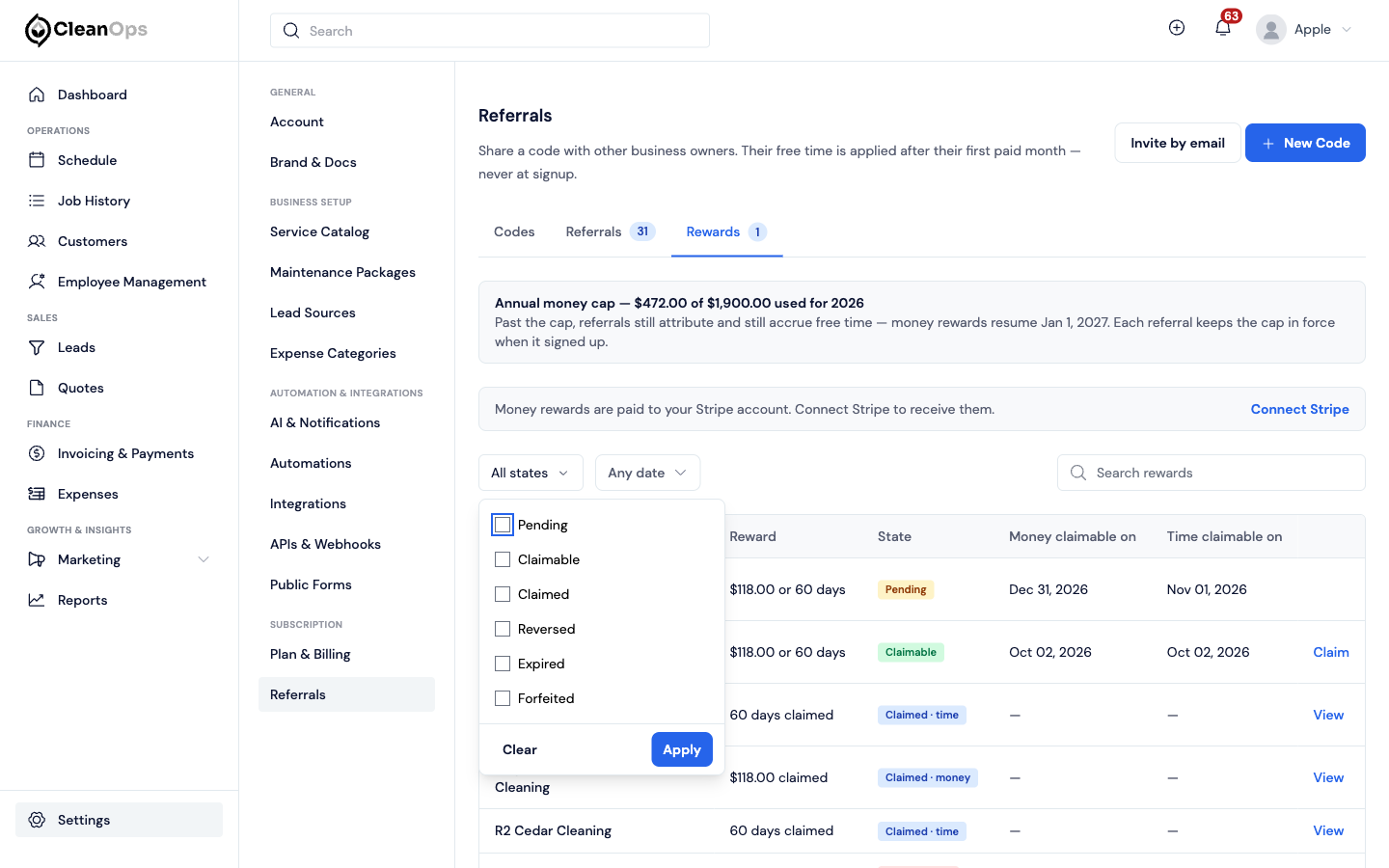Apply the selected state filters
Viewport: 1389px width, 868px height.
pos(682,749)
